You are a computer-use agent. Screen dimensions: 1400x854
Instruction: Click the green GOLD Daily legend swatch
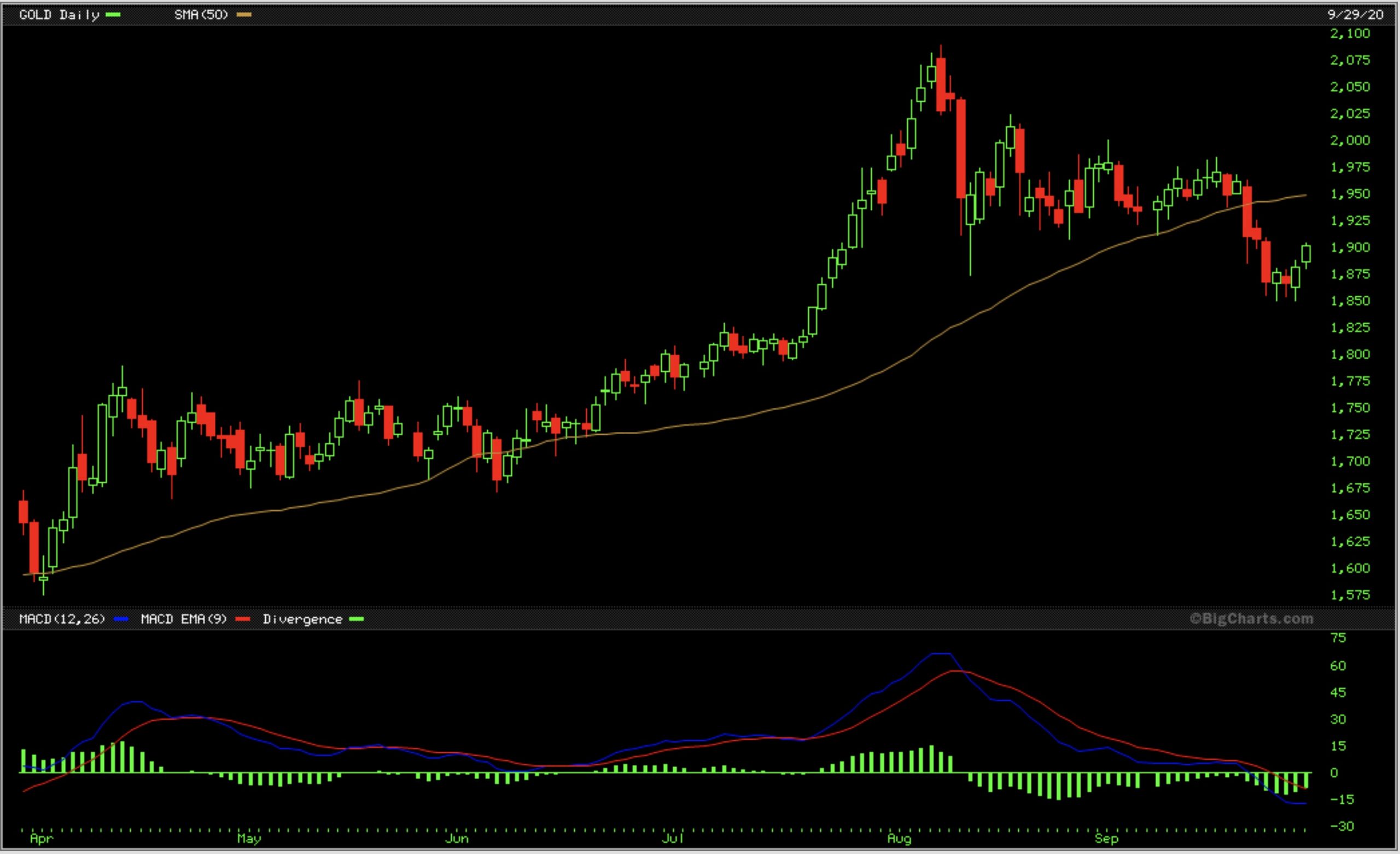[113, 15]
